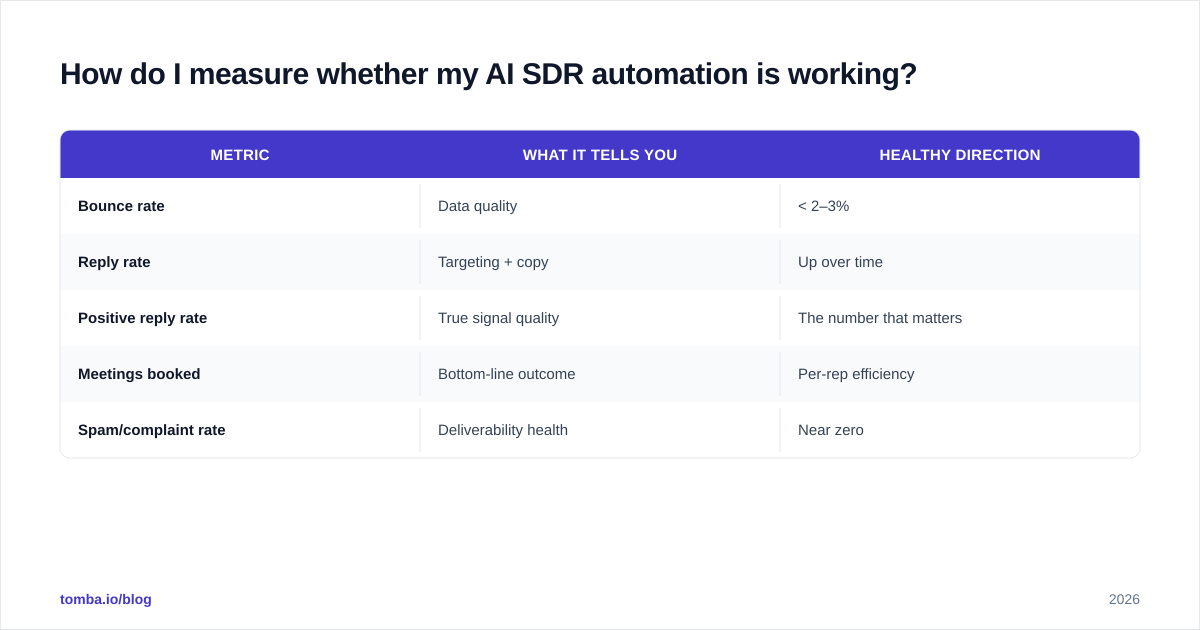1200x630 pixels.
Task: Select the Targeting + copy cell
Action: (x=600, y=262)
